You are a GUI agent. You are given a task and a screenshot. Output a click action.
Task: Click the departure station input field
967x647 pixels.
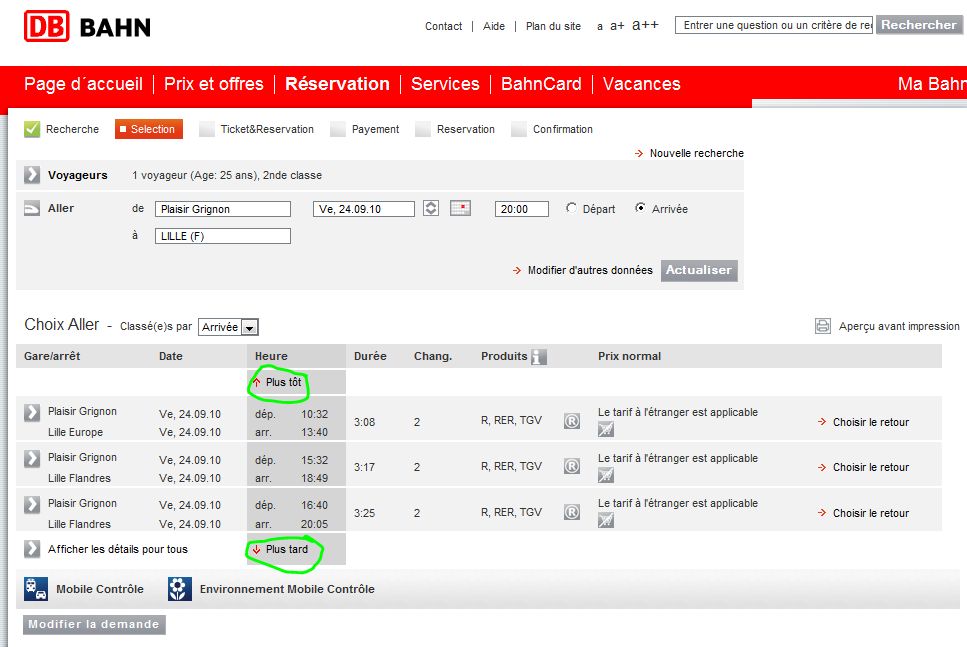[x=223, y=209]
